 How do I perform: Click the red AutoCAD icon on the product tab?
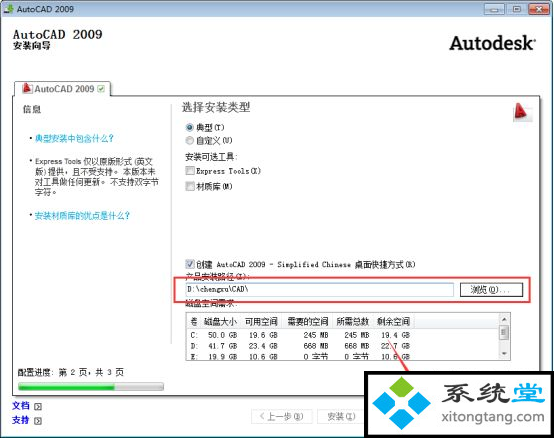27,88
